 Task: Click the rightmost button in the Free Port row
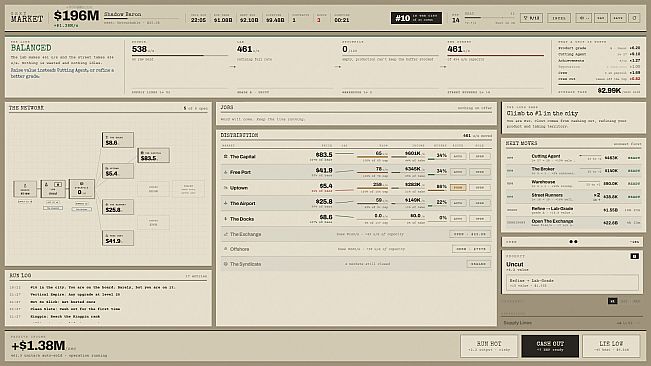click(480, 172)
